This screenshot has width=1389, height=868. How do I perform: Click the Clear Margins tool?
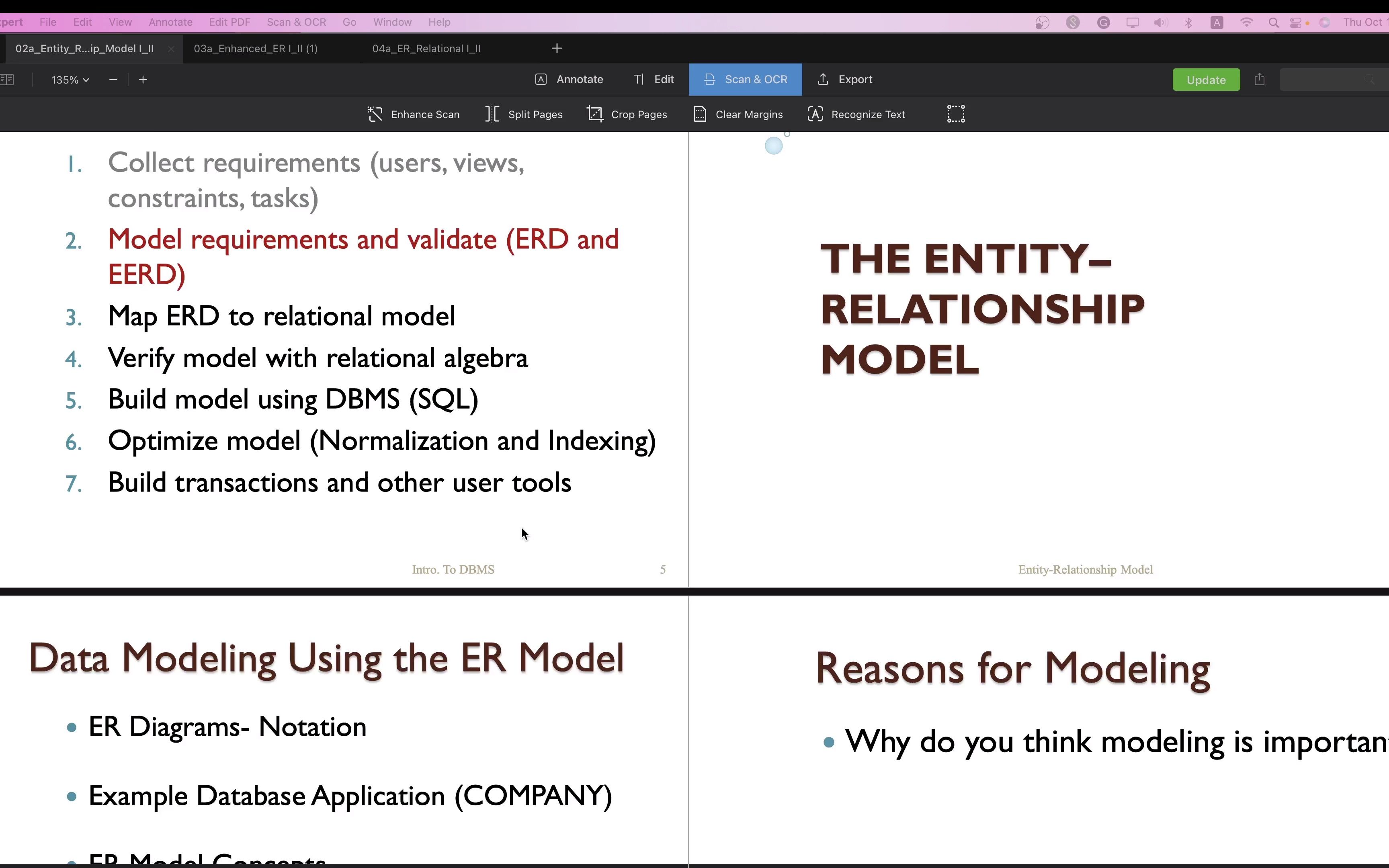[738, 114]
